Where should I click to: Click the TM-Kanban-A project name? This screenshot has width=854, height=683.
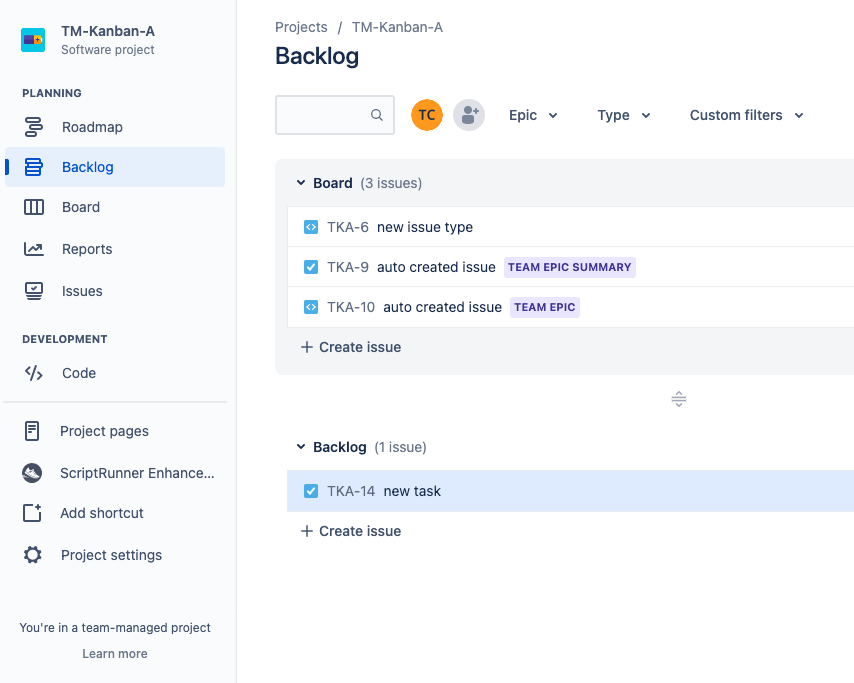pyautogui.click(x=108, y=31)
